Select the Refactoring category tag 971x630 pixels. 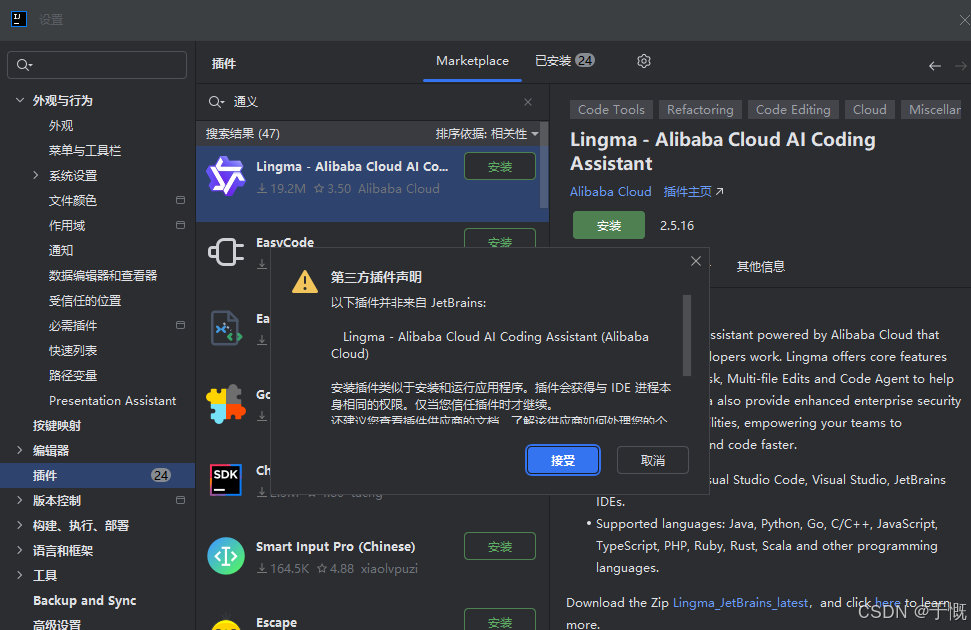(700, 110)
